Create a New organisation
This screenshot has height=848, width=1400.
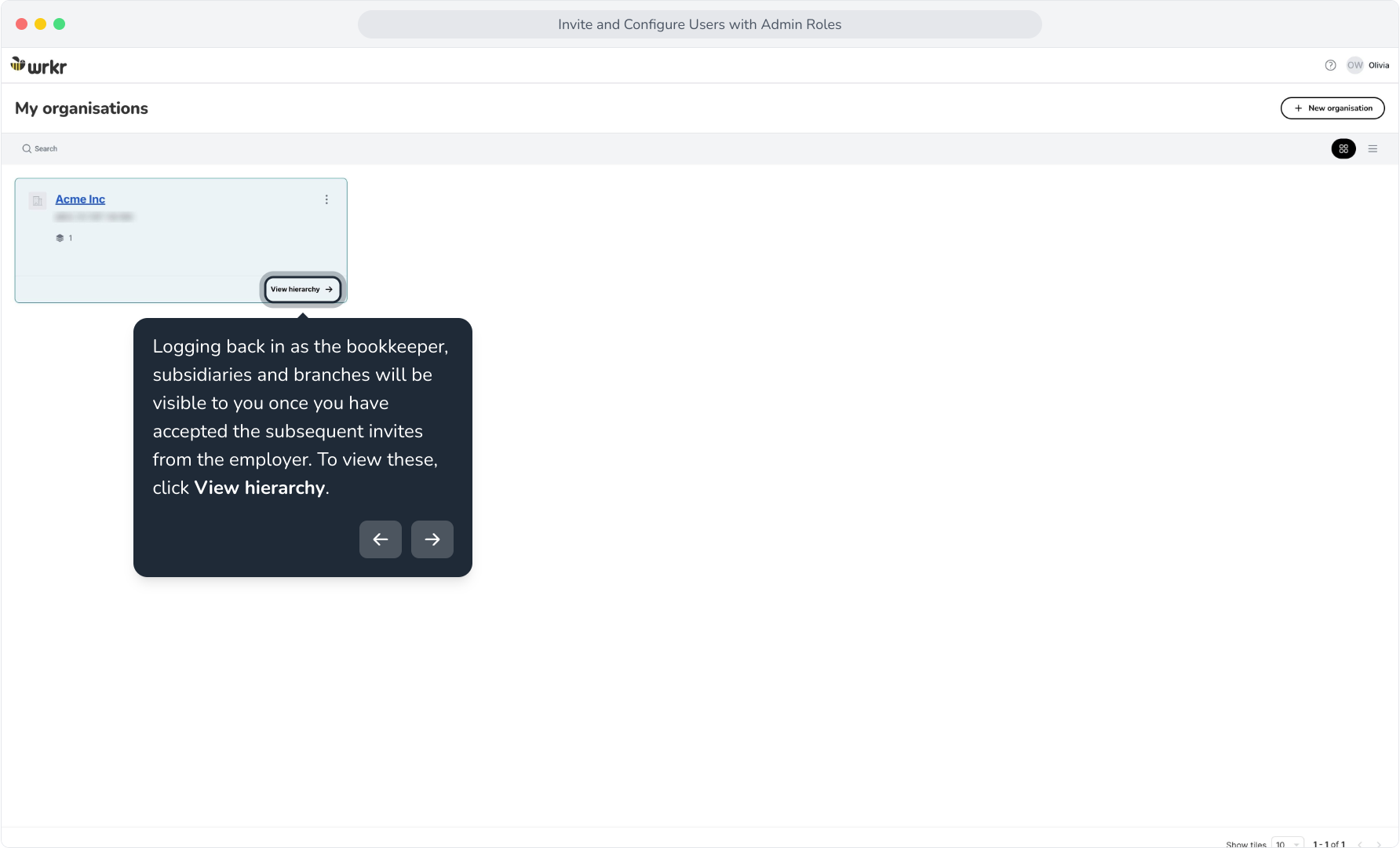point(1333,108)
